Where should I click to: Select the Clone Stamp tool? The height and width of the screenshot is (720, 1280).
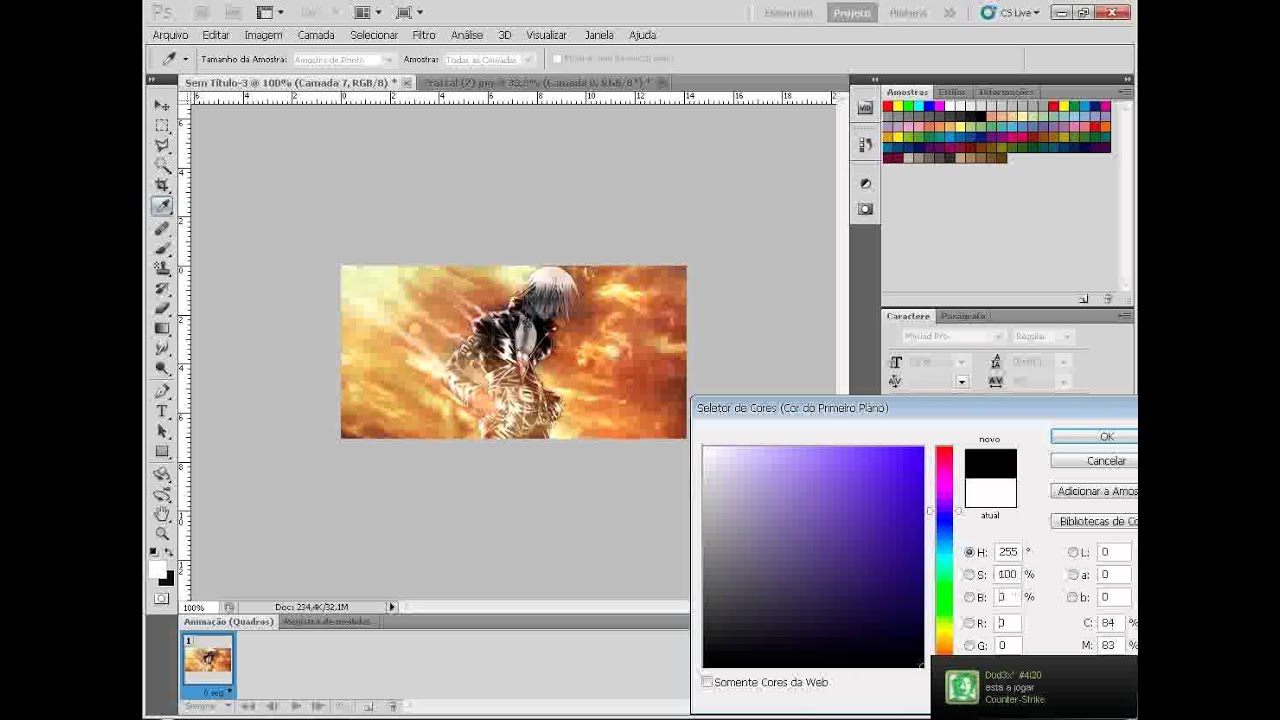(162, 268)
